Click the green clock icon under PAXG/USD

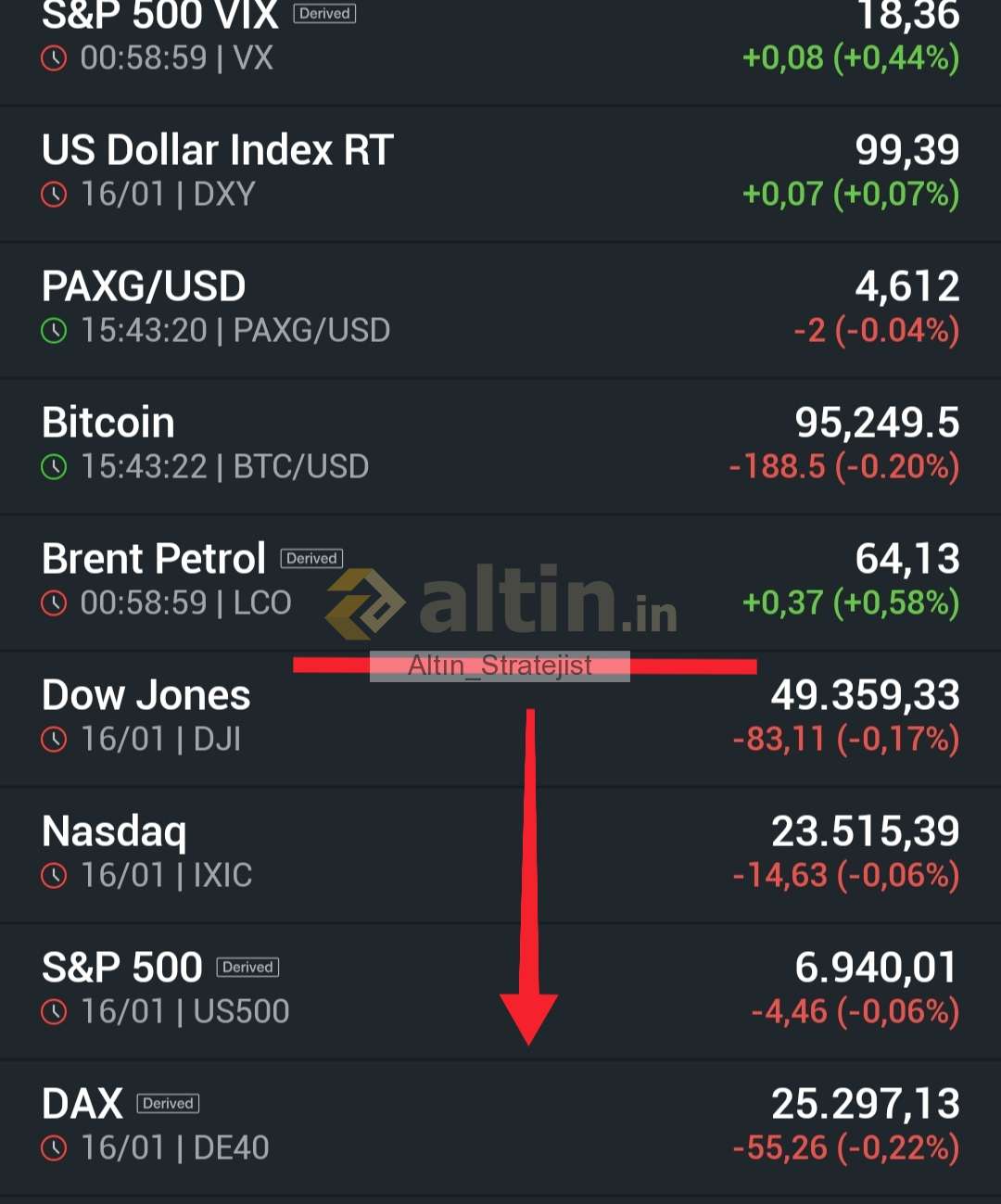click(x=54, y=331)
